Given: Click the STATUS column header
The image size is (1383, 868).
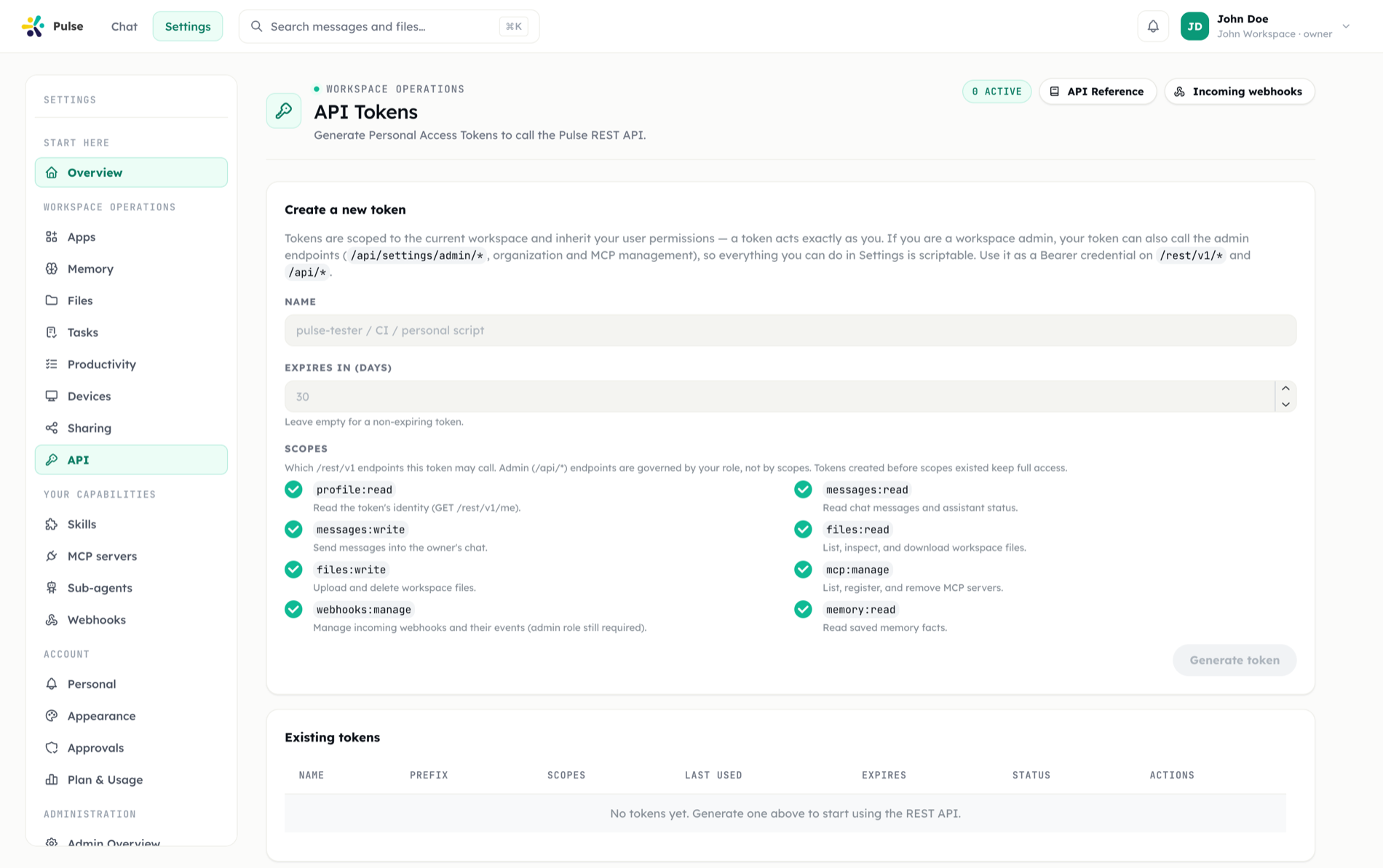Looking at the screenshot, I should (1031, 776).
